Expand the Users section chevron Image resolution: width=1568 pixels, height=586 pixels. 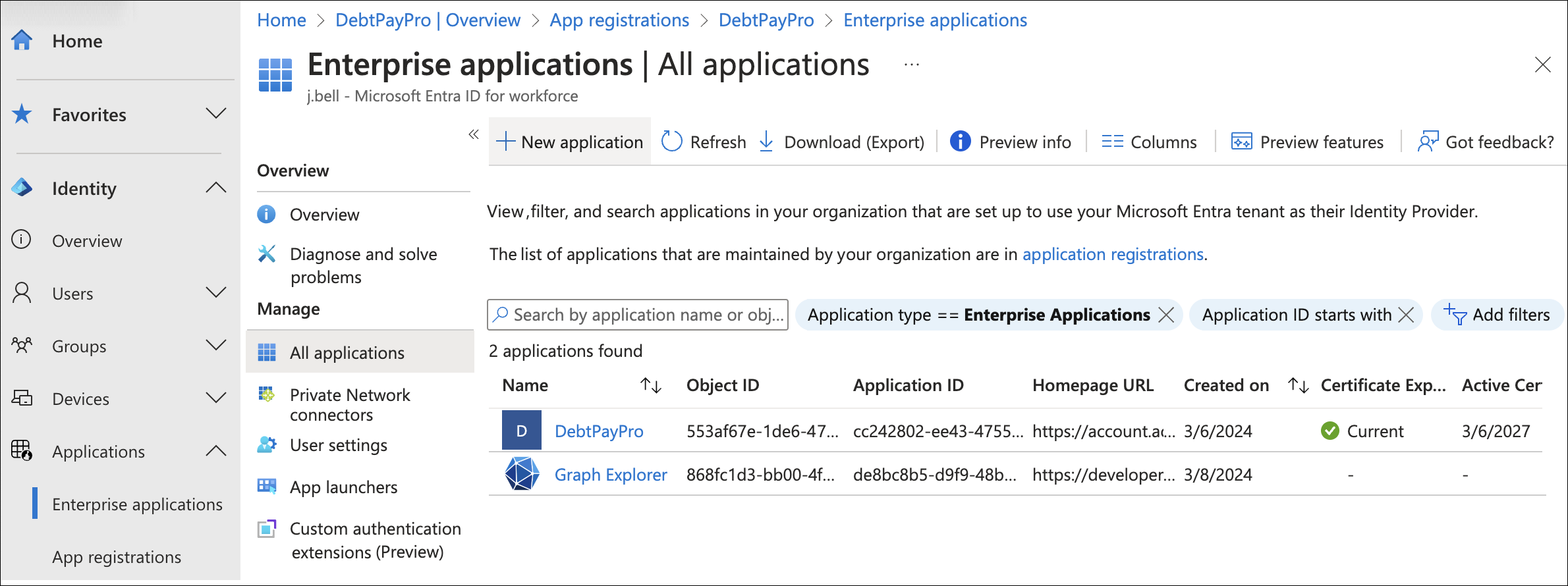tap(216, 292)
